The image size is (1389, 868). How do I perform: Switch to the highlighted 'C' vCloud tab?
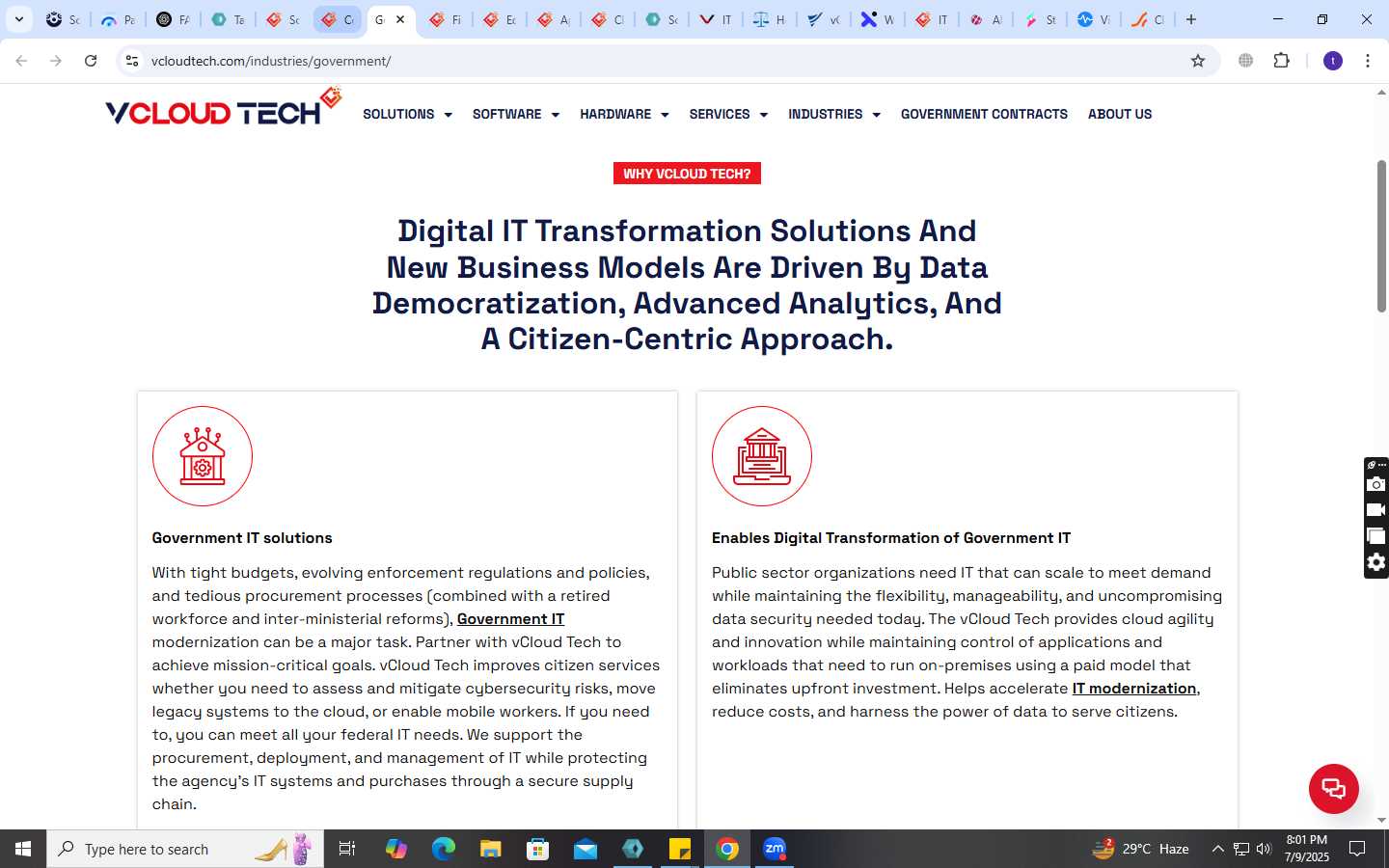click(x=337, y=19)
